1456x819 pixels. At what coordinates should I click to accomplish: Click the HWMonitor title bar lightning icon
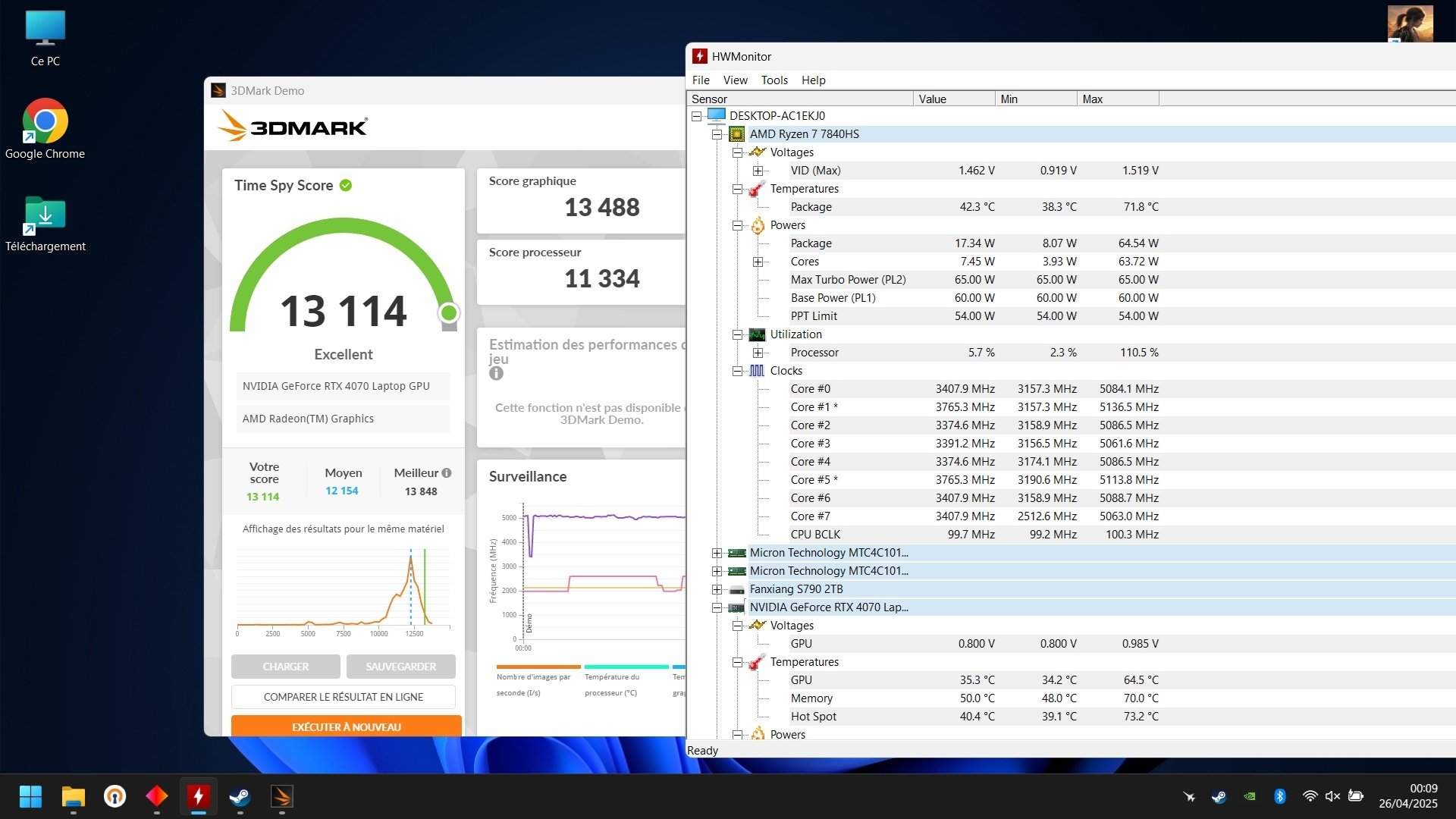pos(700,56)
